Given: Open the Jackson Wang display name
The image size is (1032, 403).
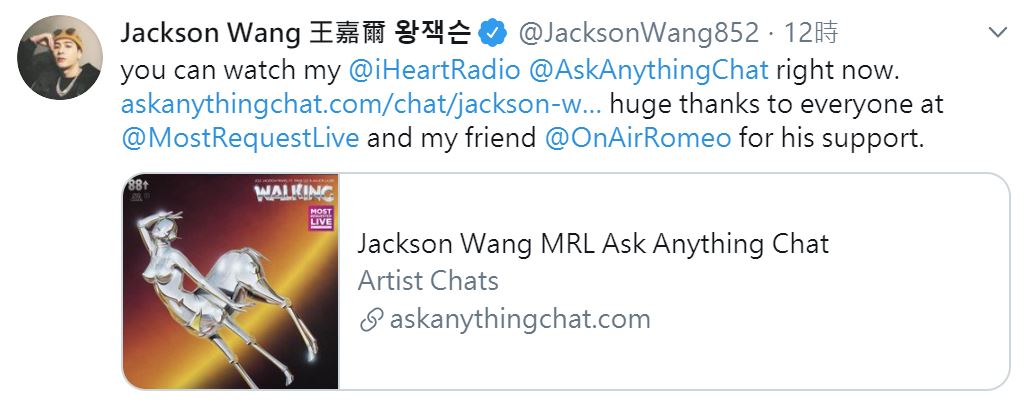Looking at the screenshot, I should coord(295,33).
